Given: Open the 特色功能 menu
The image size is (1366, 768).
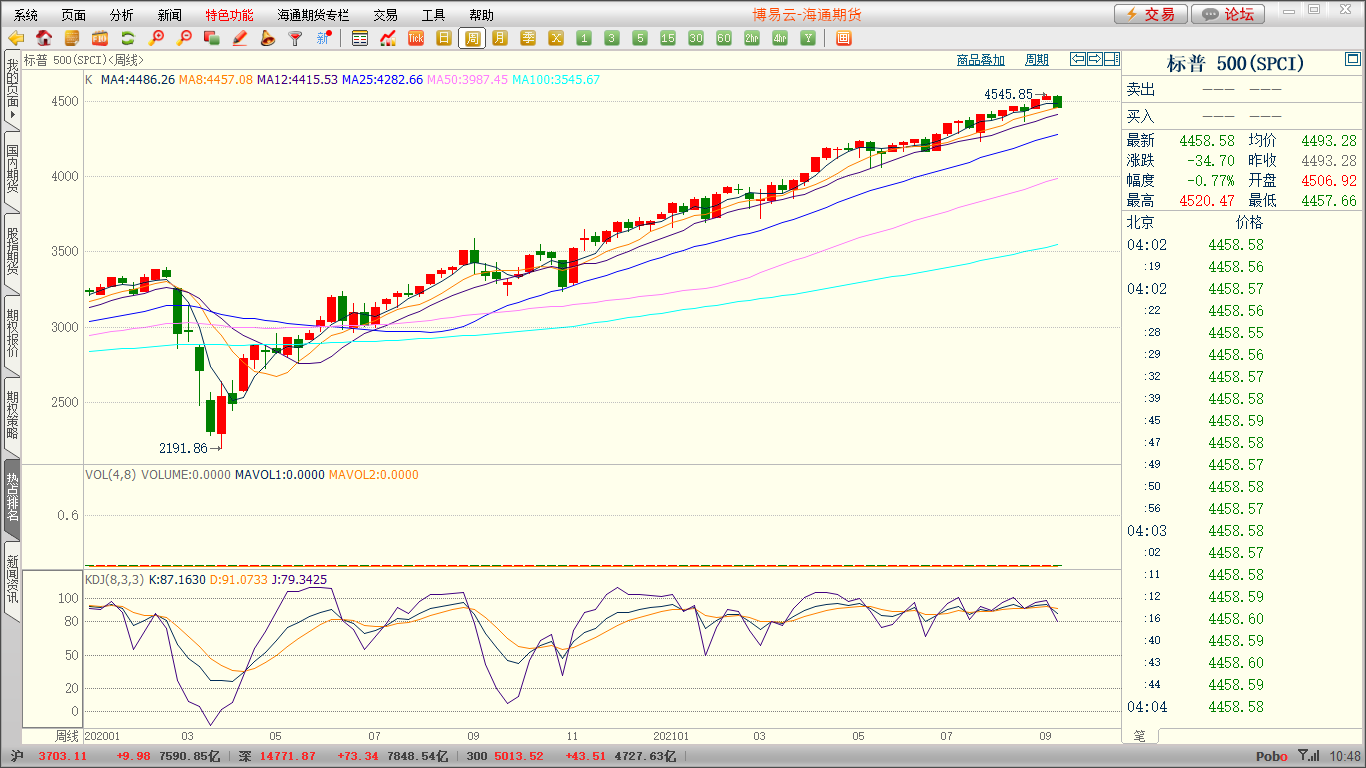Looking at the screenshot, I should coord(229,15).
